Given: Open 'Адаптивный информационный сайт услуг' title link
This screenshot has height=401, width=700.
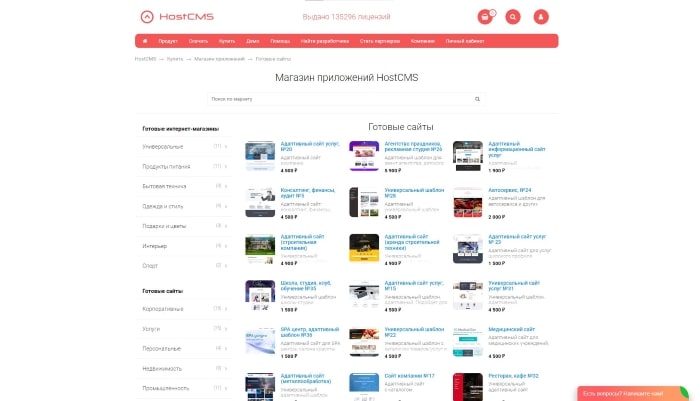Looking at the screenshot, I should point(517,149).
